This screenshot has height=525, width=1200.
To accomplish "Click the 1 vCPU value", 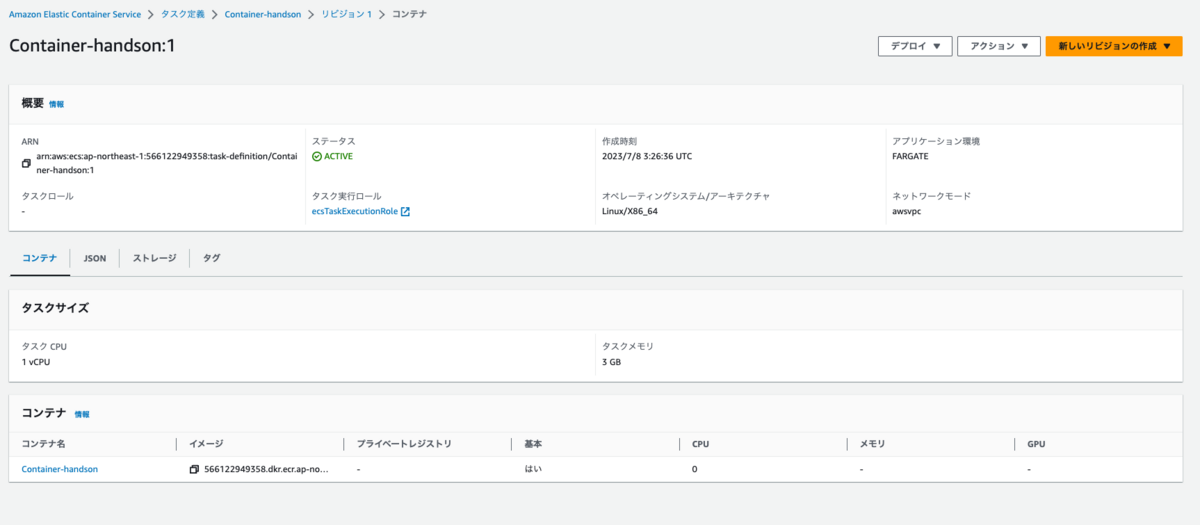I will click(x=36, y=361).
